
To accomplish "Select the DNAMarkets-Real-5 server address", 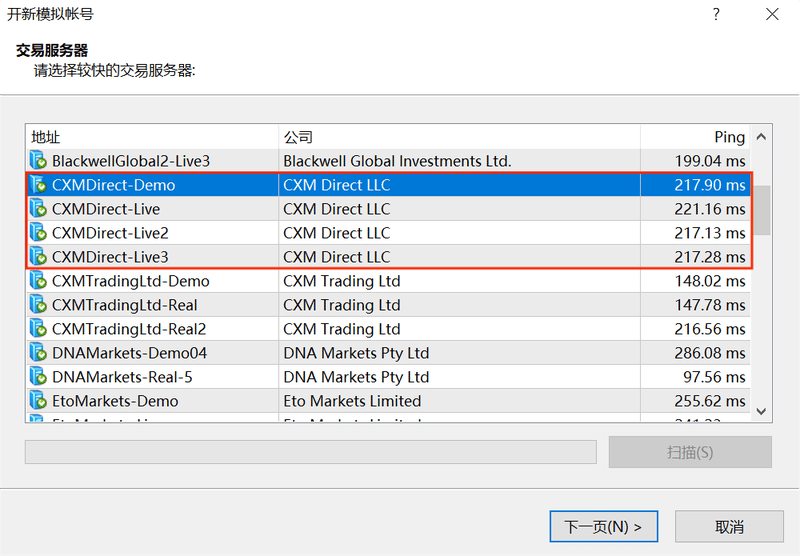I will click(x=122, y=377).
